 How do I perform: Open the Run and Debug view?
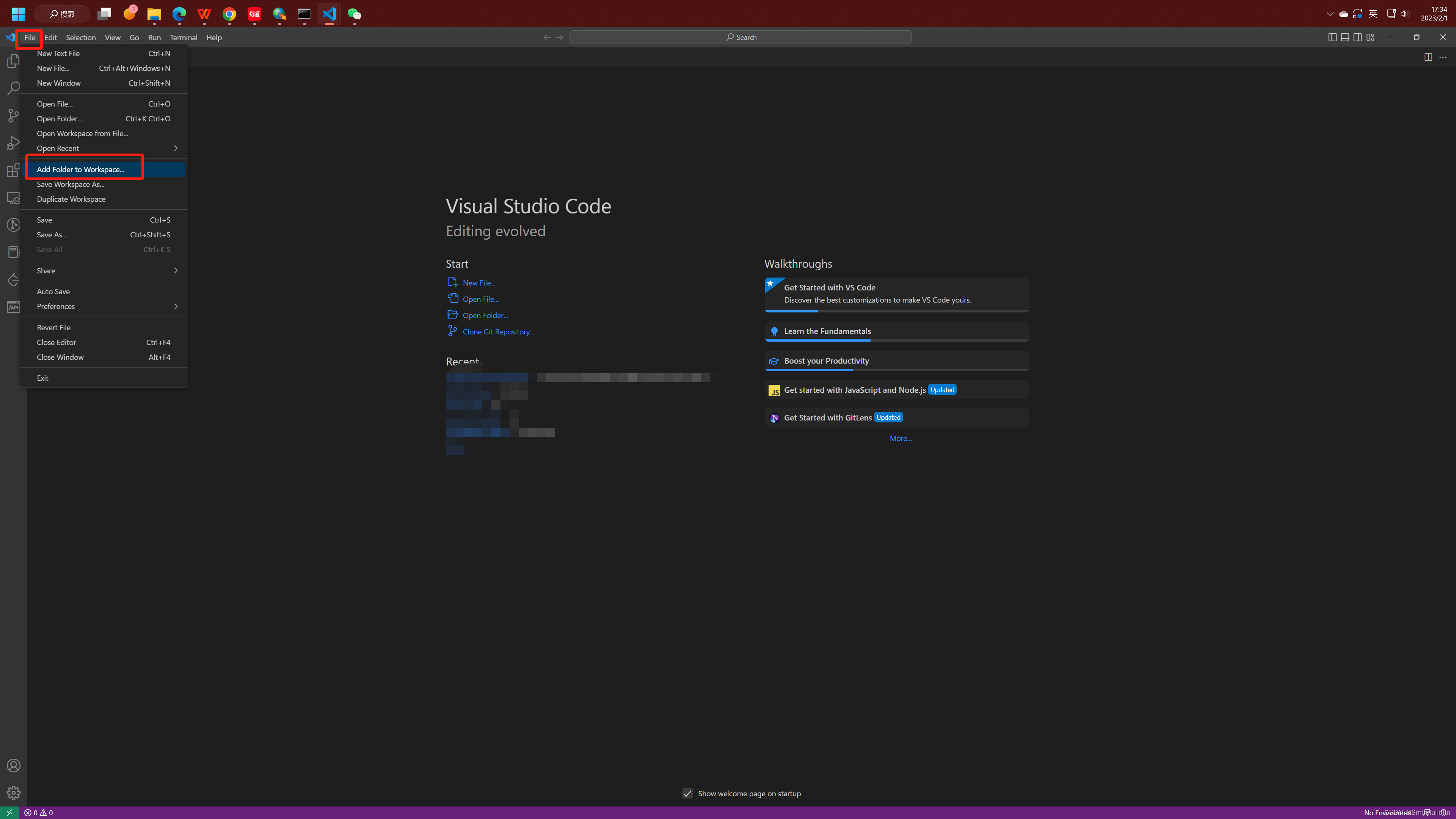pyautogui.click(x=13, y=143)
